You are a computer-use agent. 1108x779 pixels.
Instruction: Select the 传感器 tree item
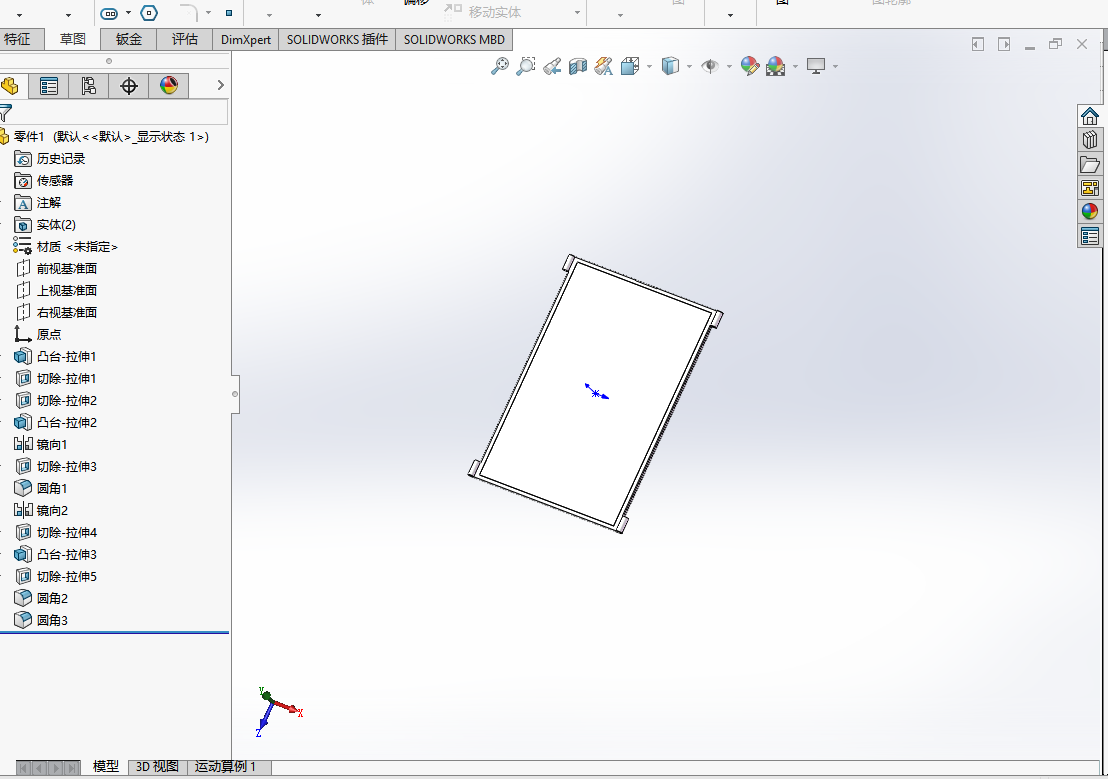coord(55,180)
